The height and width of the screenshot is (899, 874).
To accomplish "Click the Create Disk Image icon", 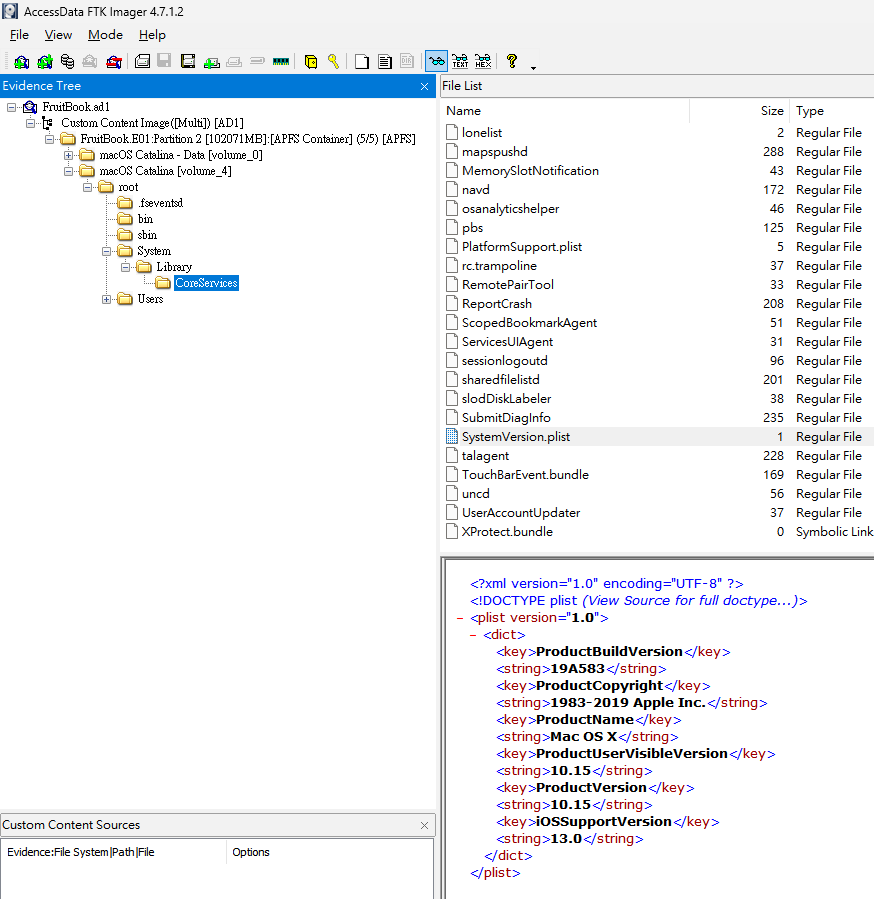I will [x=142, y=61].
